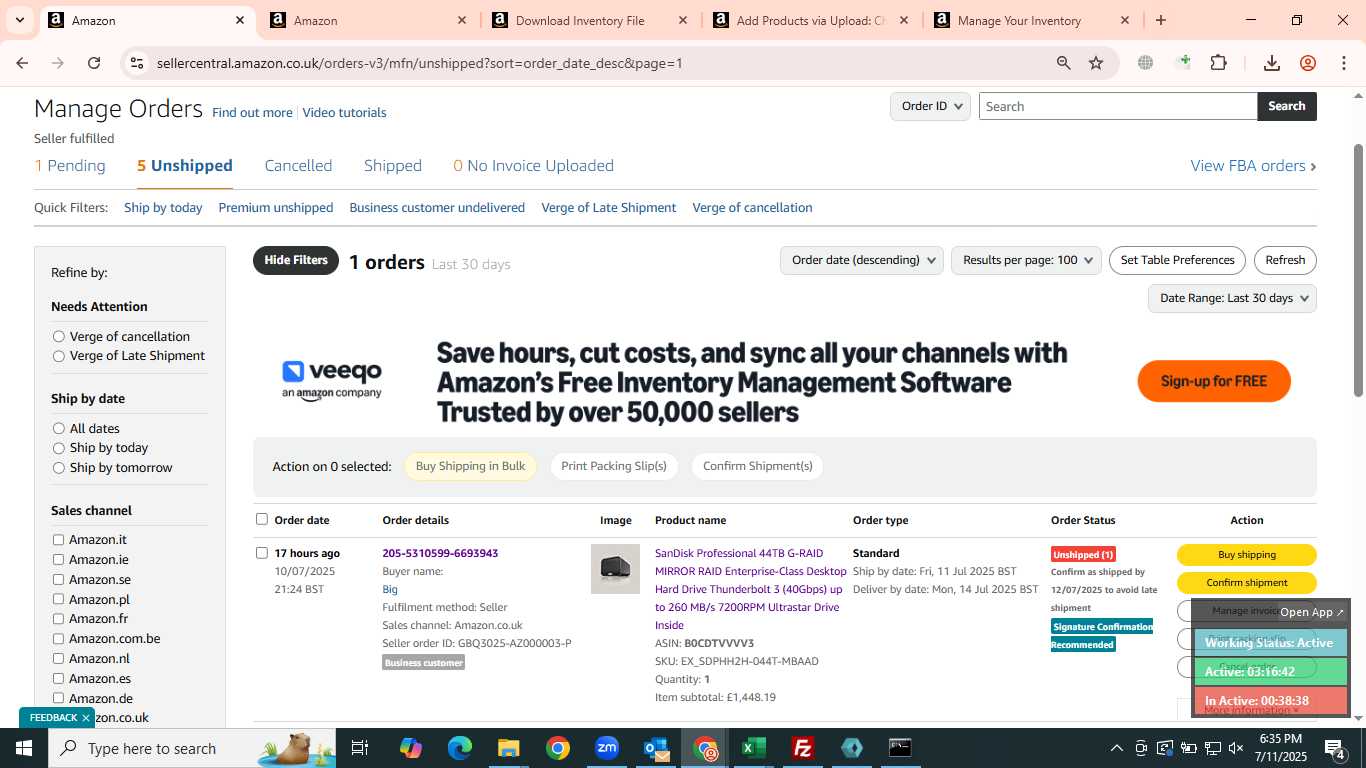This screenshot has height=768, width=1366.
Task: Select the Verge of Late Shipment radio button
Action: click(x=59, y=356)
